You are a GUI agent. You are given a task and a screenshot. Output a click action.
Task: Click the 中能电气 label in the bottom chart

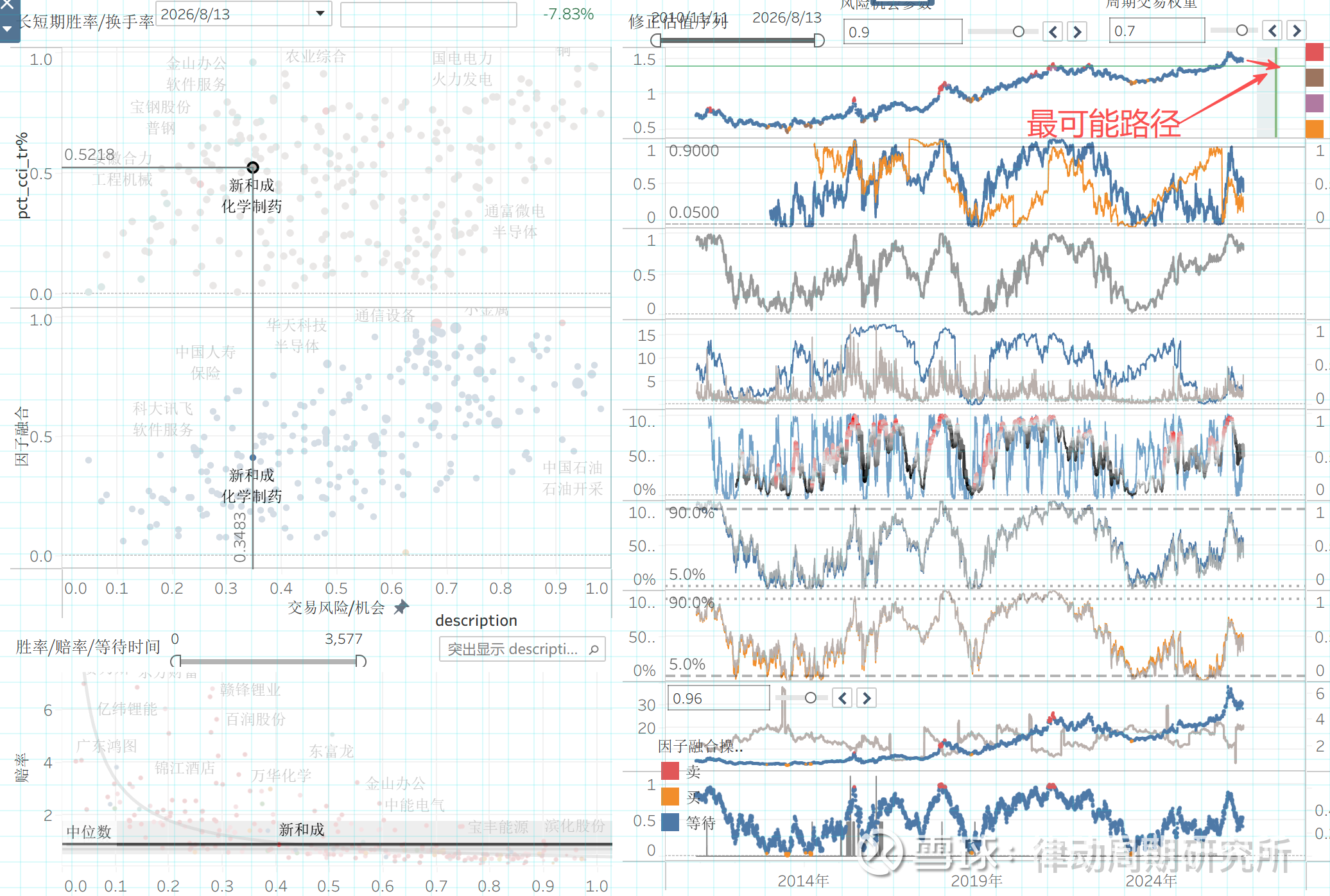point(415,806)
